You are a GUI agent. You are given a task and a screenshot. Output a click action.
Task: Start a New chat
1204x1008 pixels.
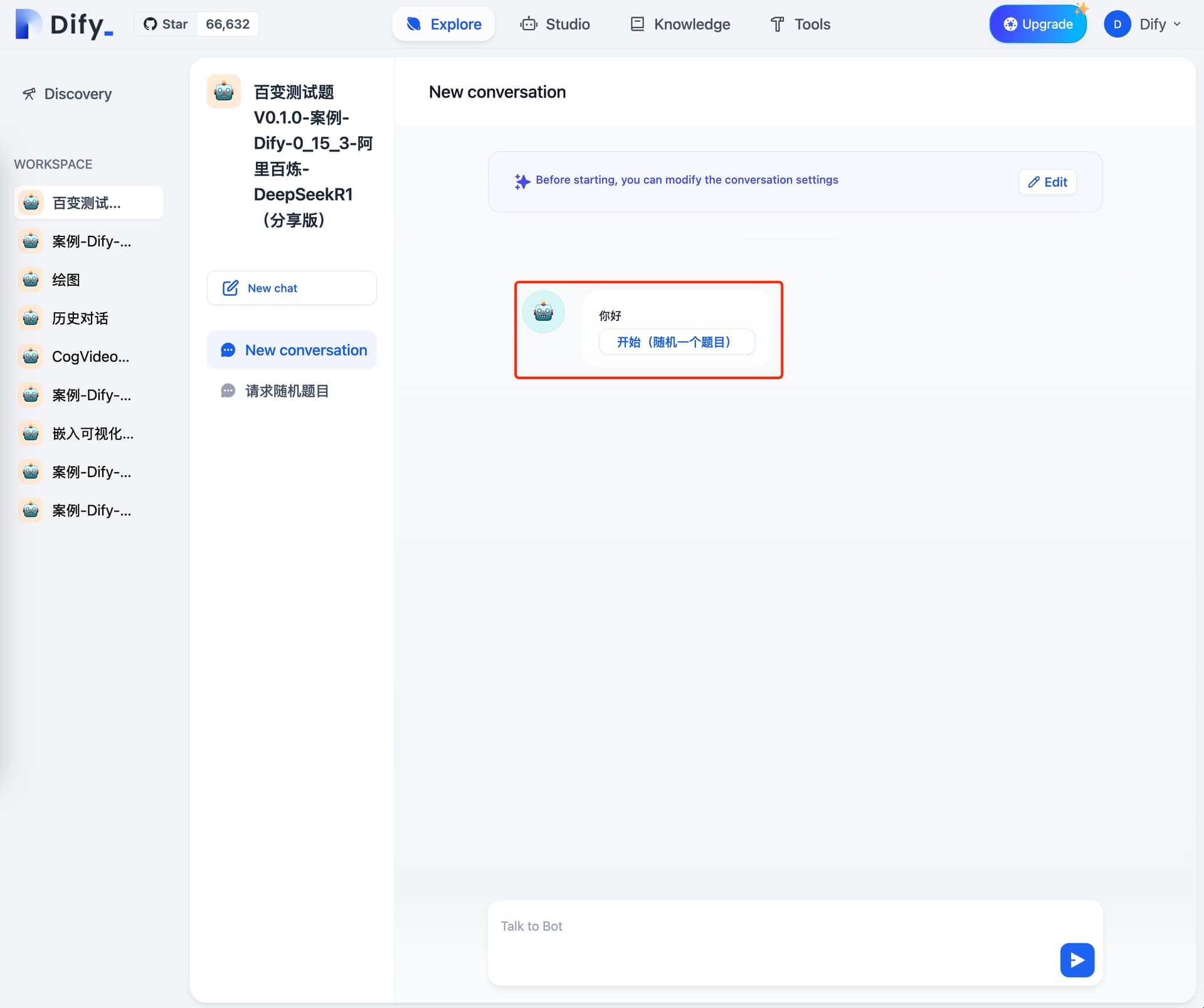click(292, 288)
